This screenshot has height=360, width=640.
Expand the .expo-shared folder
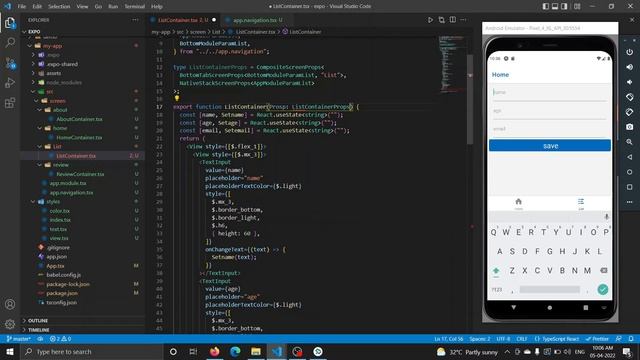click(82, 64)
